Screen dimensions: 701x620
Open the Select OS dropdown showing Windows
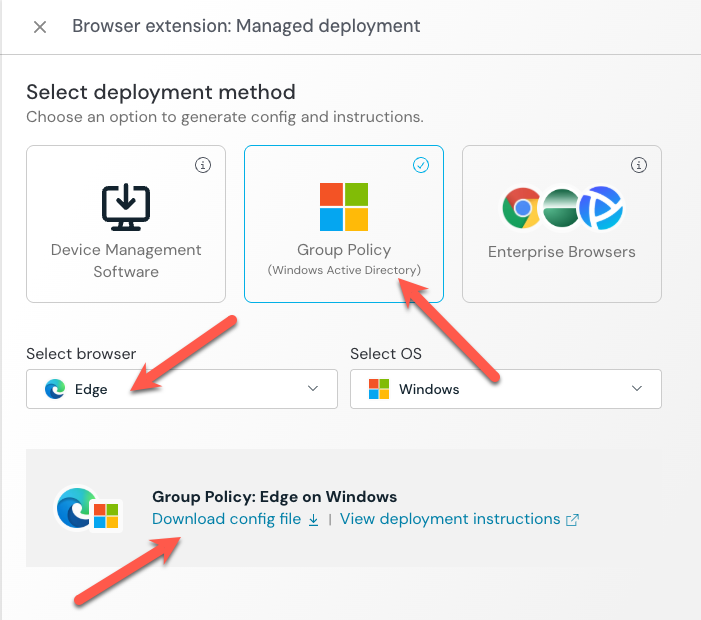point(506,389)
